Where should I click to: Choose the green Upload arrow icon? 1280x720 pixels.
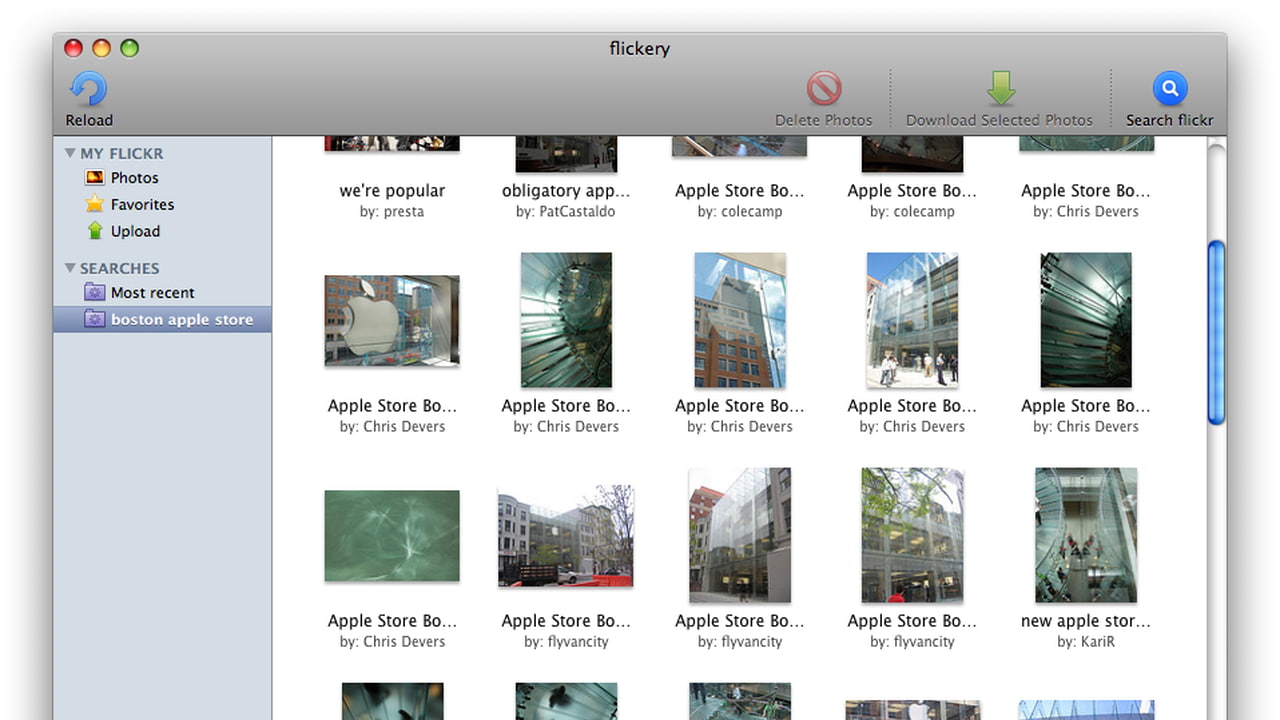pyautogui.click(x=95, y=231)
